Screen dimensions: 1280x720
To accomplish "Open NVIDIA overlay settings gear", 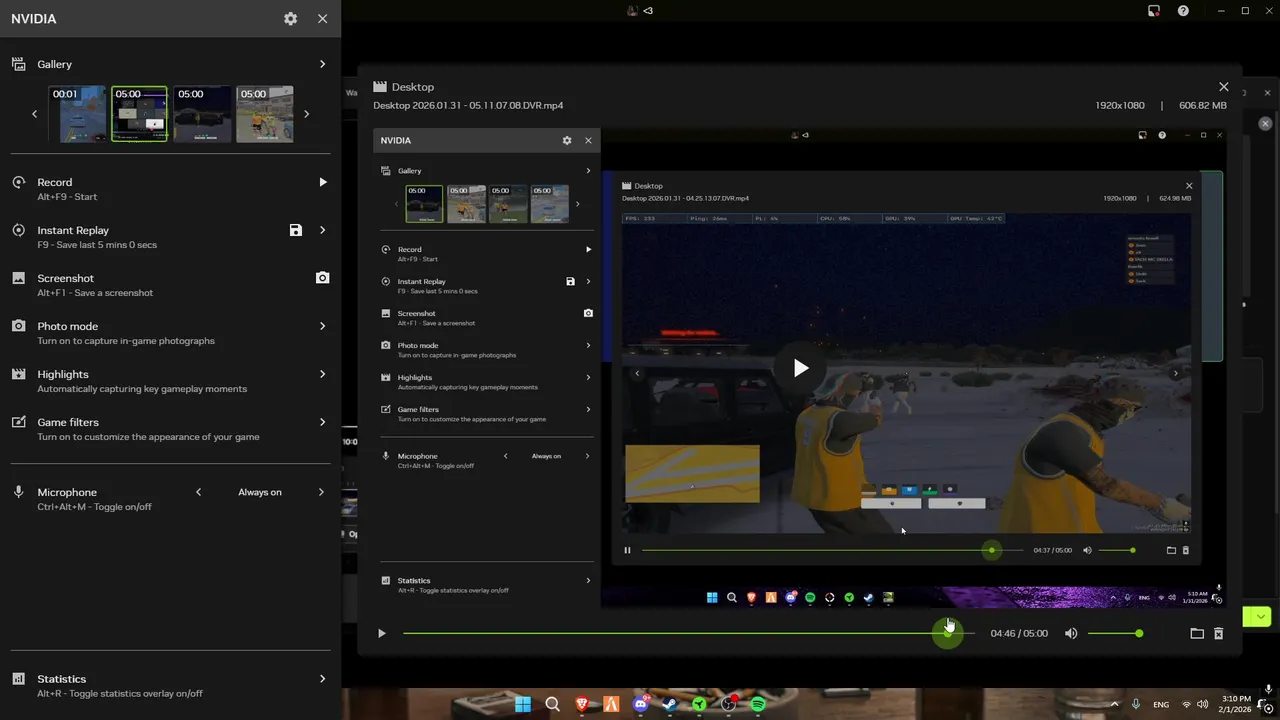I will click(290, 19).
